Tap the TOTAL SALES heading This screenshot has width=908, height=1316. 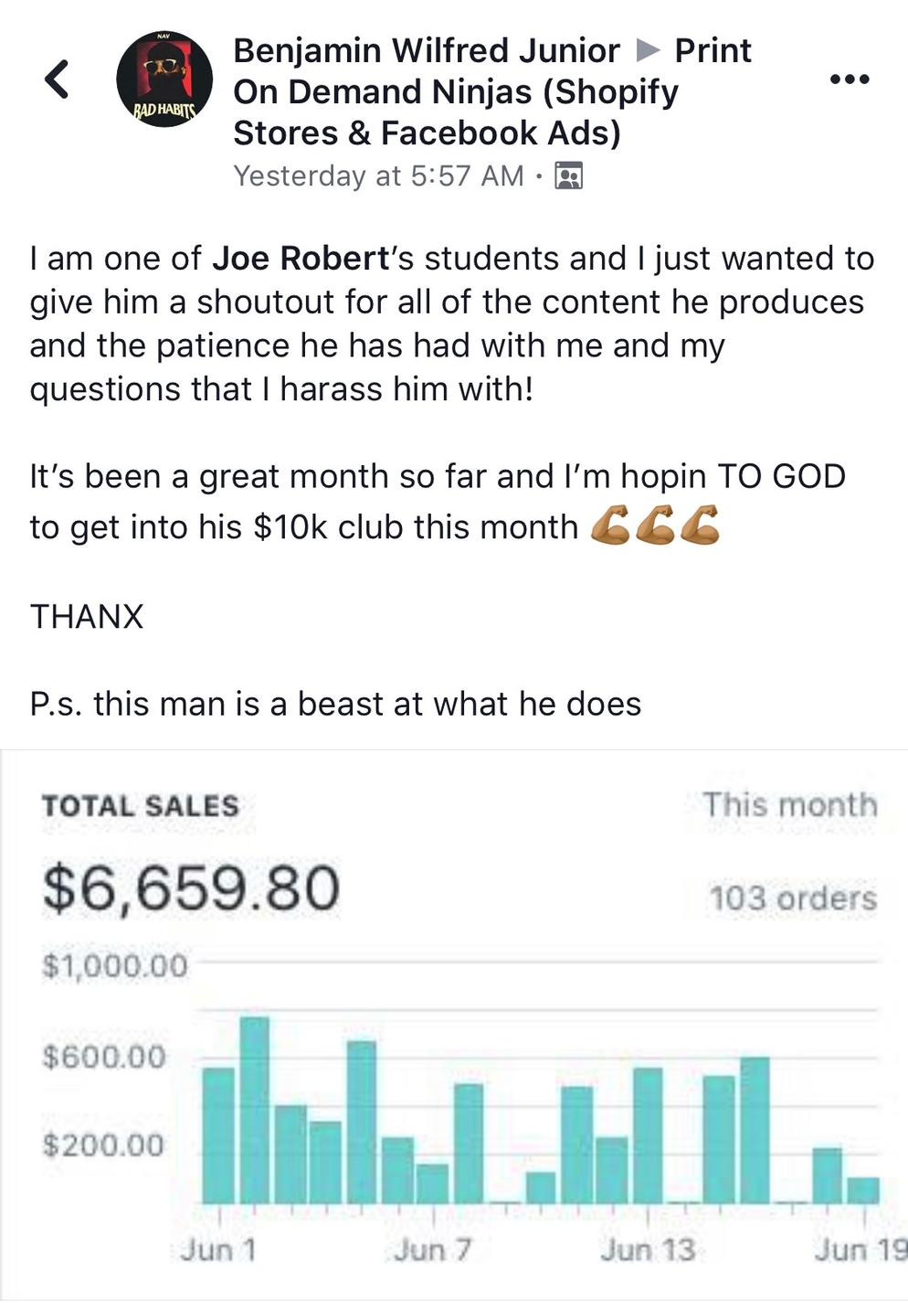[140, 806]
